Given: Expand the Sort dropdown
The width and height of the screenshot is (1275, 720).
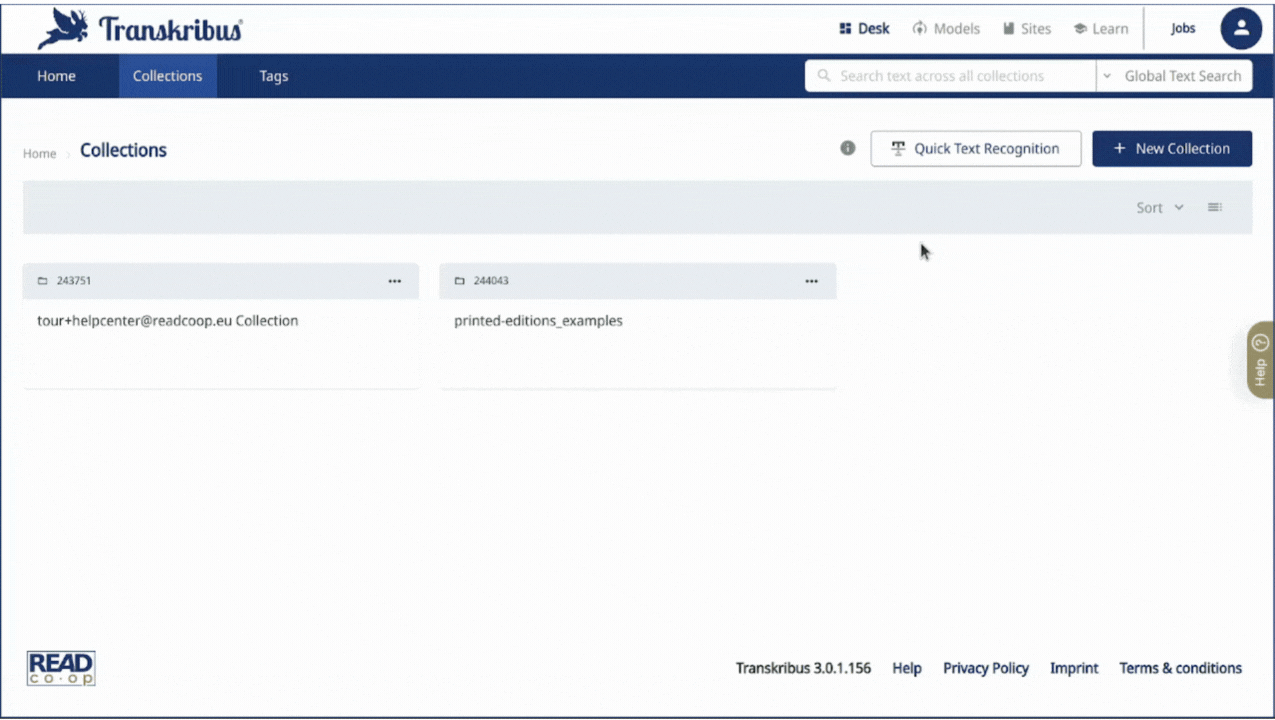Looking at the screenshot, I should tap(1159, 207).
